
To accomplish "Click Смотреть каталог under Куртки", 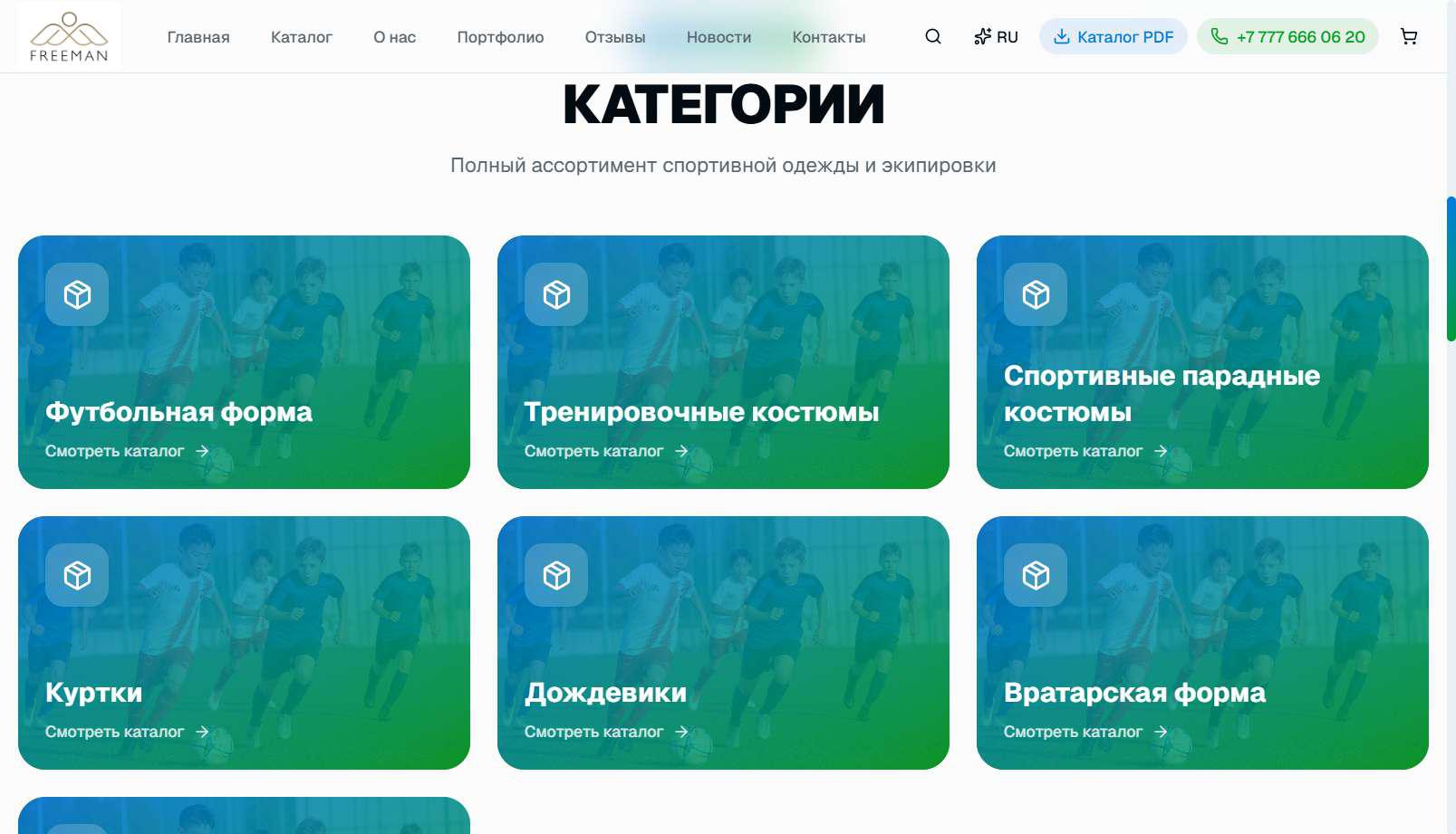I will tap(115, 732).
